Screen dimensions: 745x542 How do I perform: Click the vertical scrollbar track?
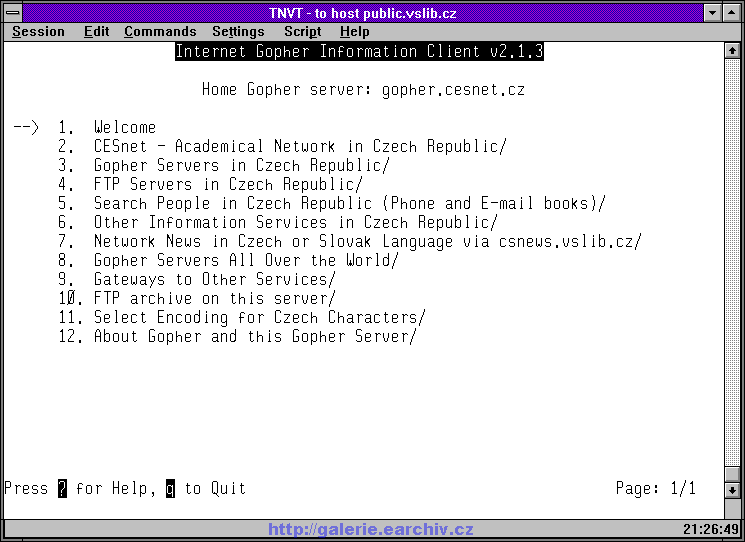pos(732,261)
